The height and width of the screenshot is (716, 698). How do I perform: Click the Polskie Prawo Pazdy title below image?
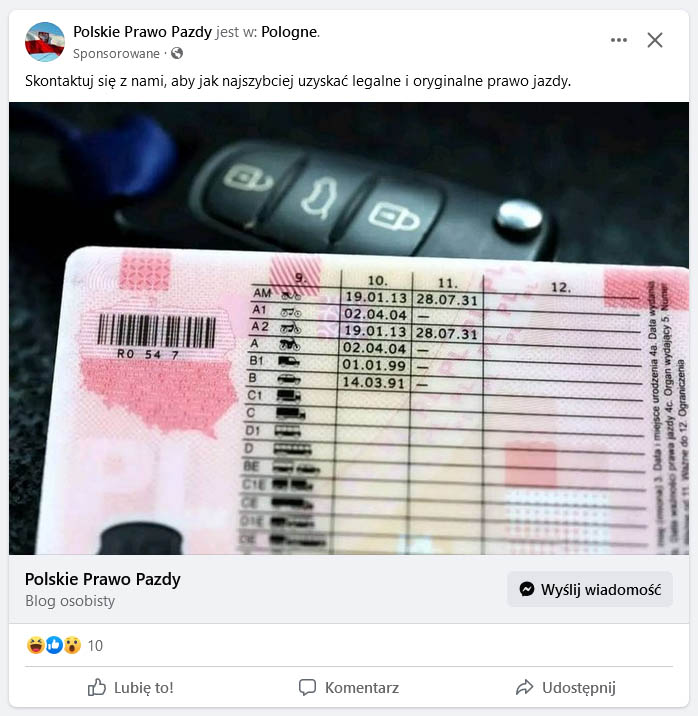tap(103, 579)
